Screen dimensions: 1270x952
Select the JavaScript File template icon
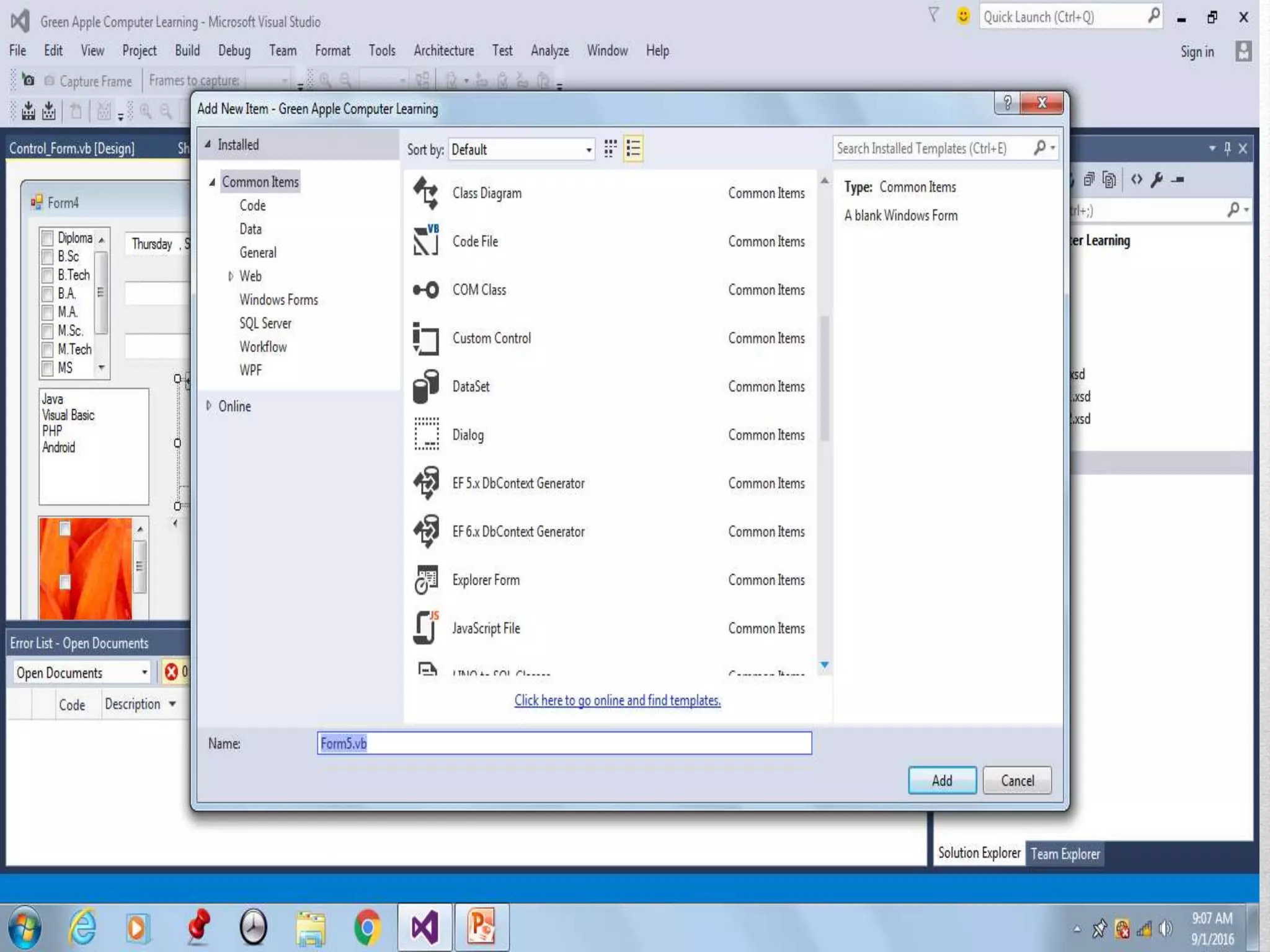[426, 628]
